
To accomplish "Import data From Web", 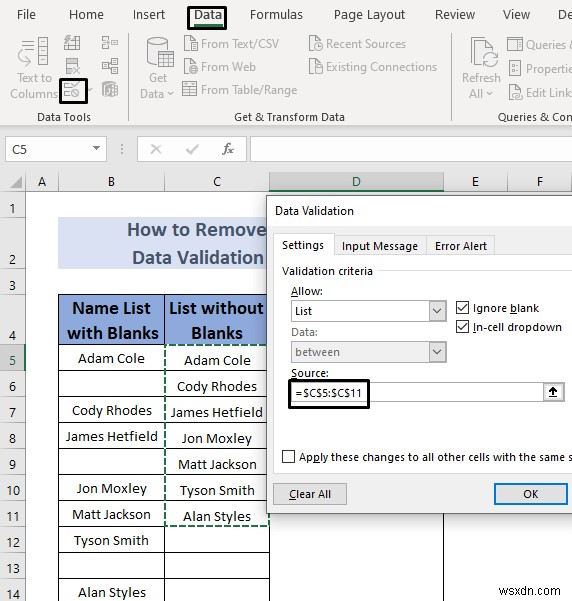I will pyautogui.click(x=220, y=67).
